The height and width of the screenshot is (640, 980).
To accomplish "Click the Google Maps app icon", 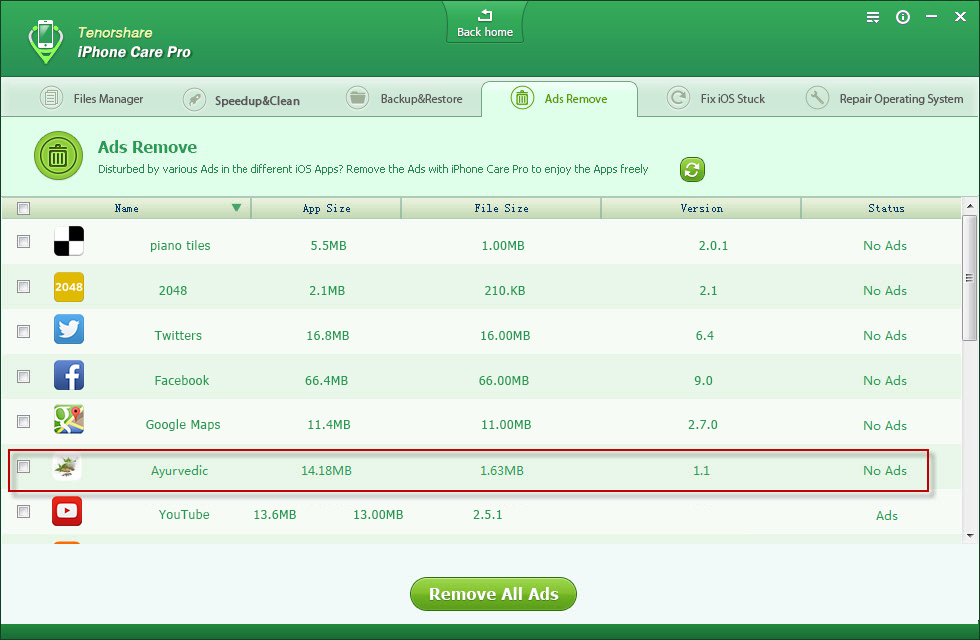I will coord(69,420).
